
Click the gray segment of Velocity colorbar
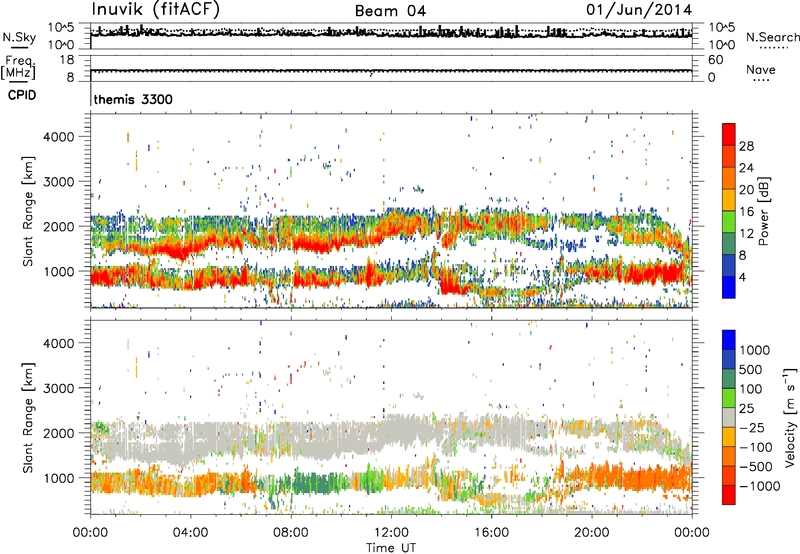coord(729,417)
